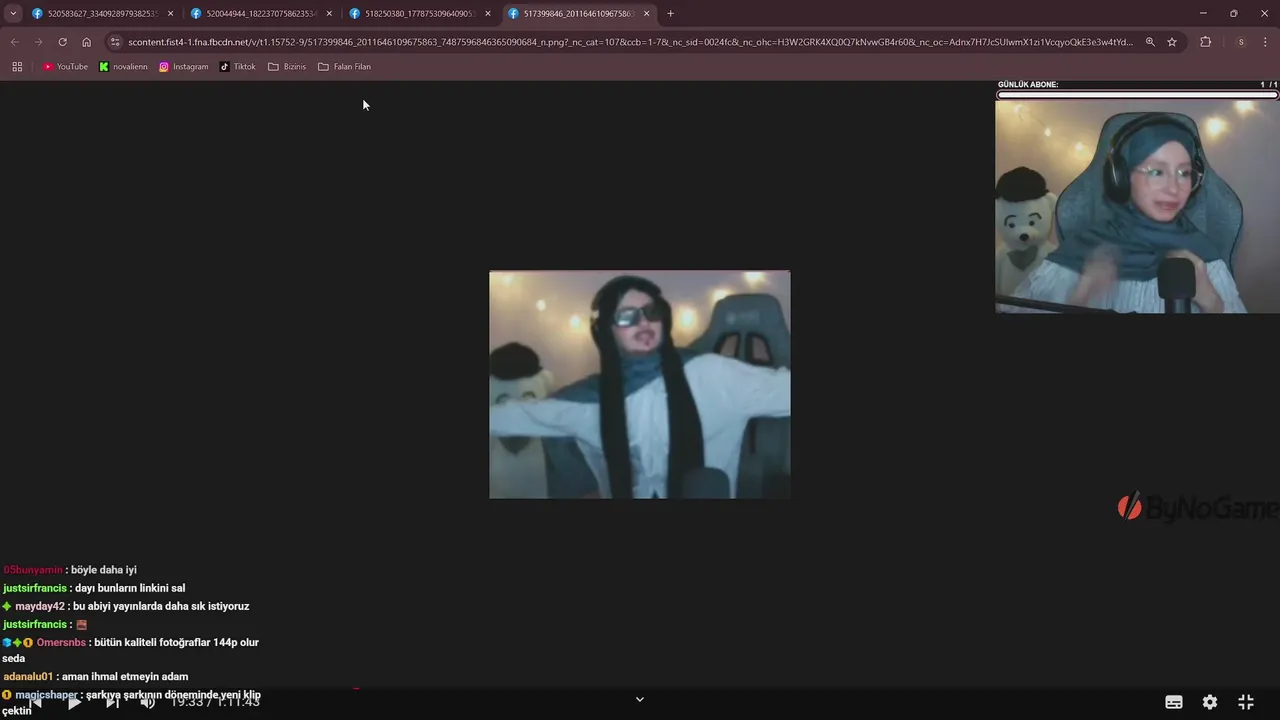Screen dimensions: 1280x720
Task: Close the 520044944 tab
Action: point(329,13)
